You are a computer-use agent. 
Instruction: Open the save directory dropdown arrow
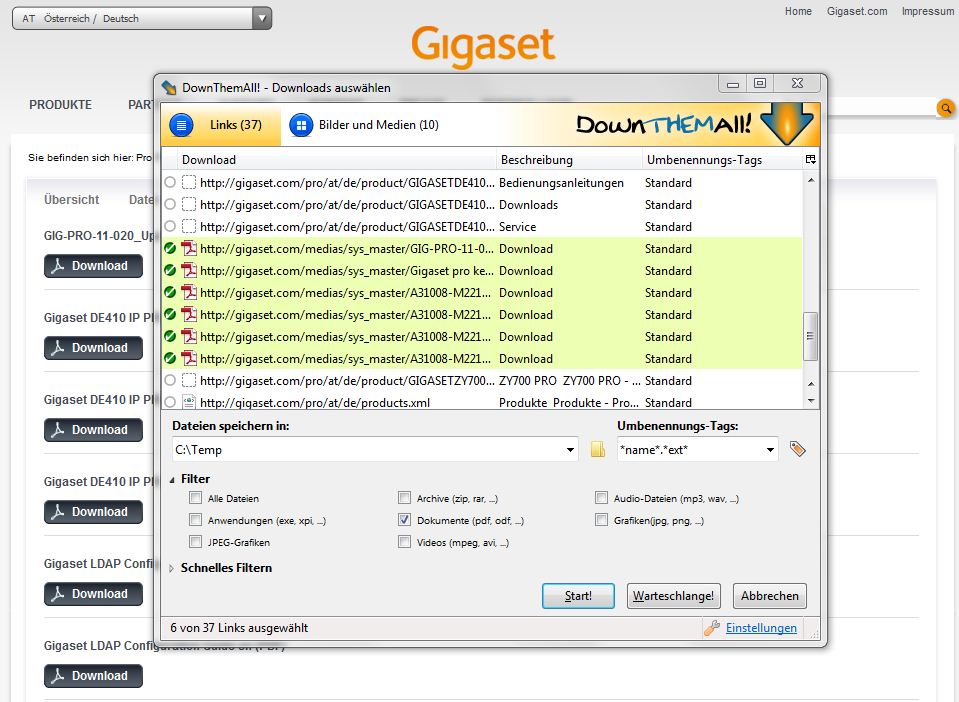(570, 449)
